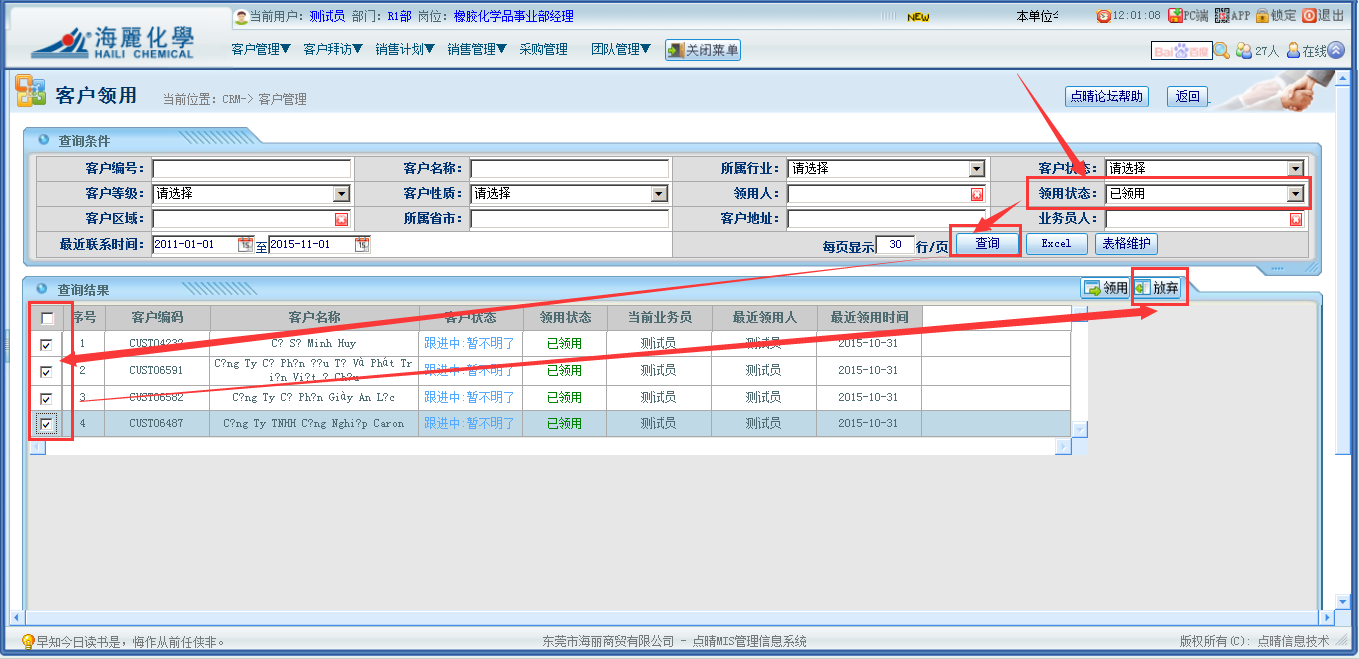The height and width of the screenshot is (659, 1359).
Task: Clear the 领用人 field with red X
Action: (977, 194)
